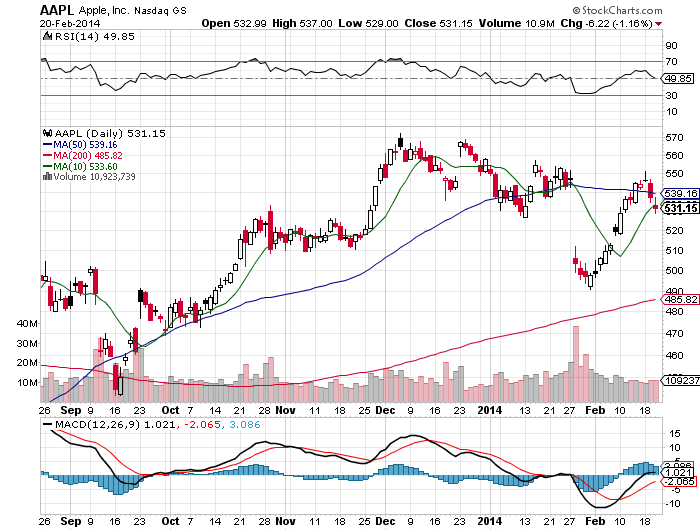Click the black MACD line swatch before MACD(12,26,9)

(x=47, y=424)
